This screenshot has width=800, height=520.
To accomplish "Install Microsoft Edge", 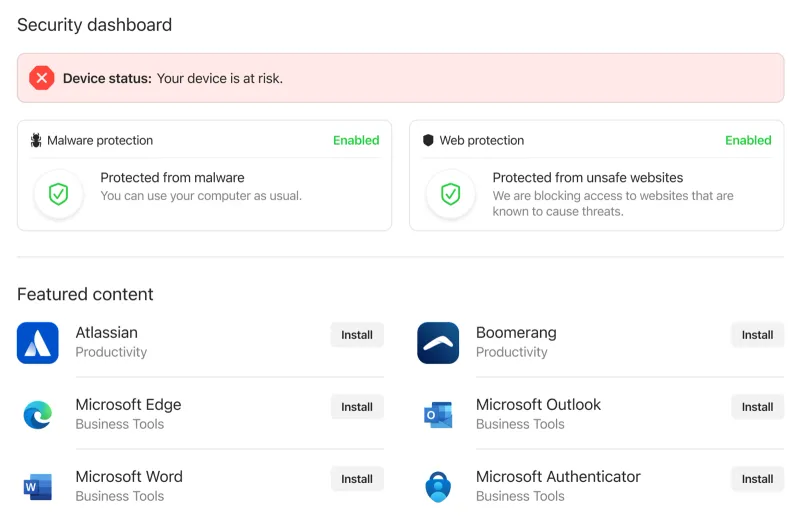I will point(357,407).
